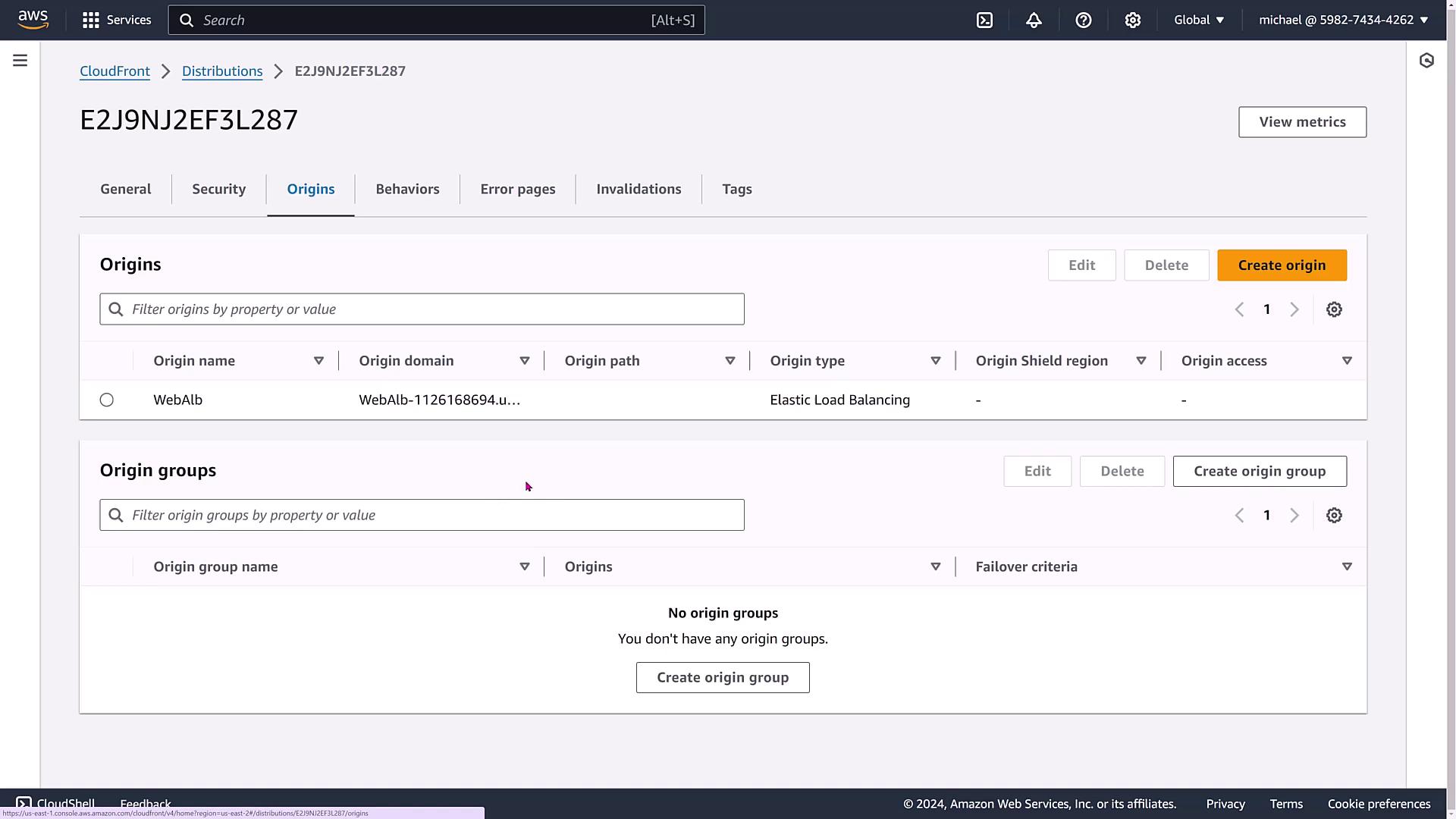Image resolution: width=1456 pixels, height=819 pixels.
Task: Expand the left navigation hamburger menu
Action: [x=20, y=61]
